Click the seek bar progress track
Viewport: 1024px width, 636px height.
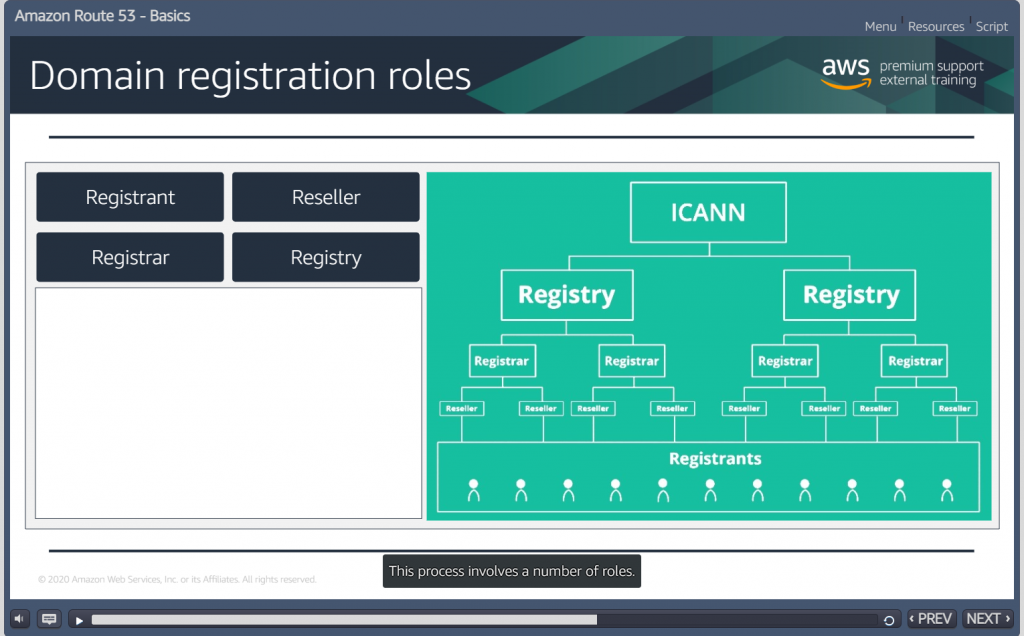[480, 620]
